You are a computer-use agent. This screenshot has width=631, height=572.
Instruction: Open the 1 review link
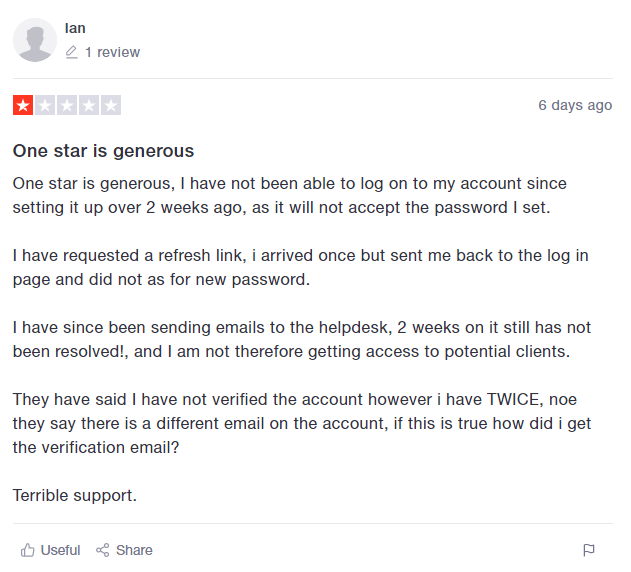pos(112,52)
